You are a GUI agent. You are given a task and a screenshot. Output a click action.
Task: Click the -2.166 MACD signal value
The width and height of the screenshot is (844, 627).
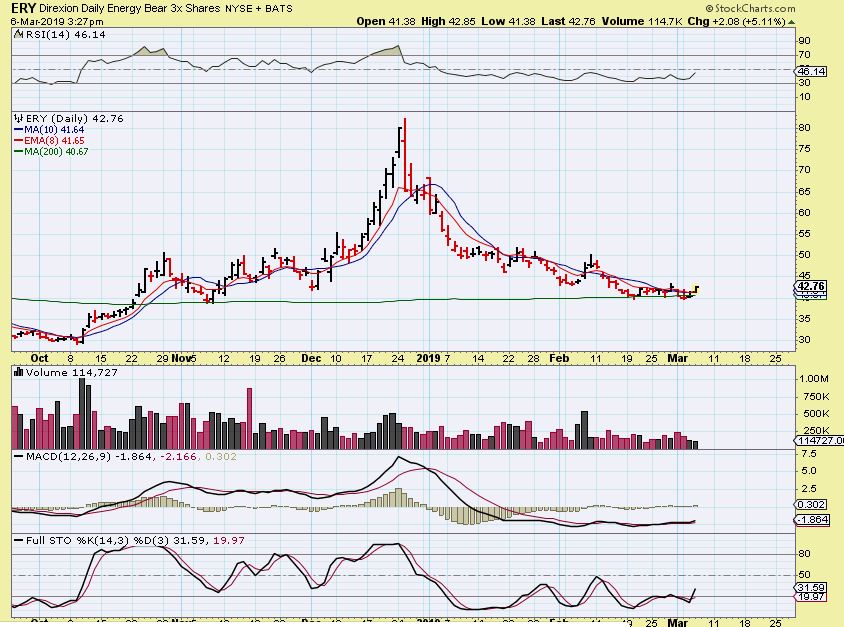(178, 456)
